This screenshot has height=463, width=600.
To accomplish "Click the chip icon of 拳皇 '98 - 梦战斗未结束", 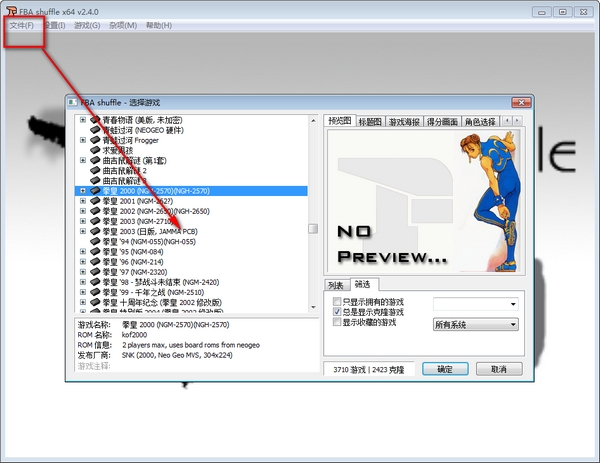I will (95, 282).
